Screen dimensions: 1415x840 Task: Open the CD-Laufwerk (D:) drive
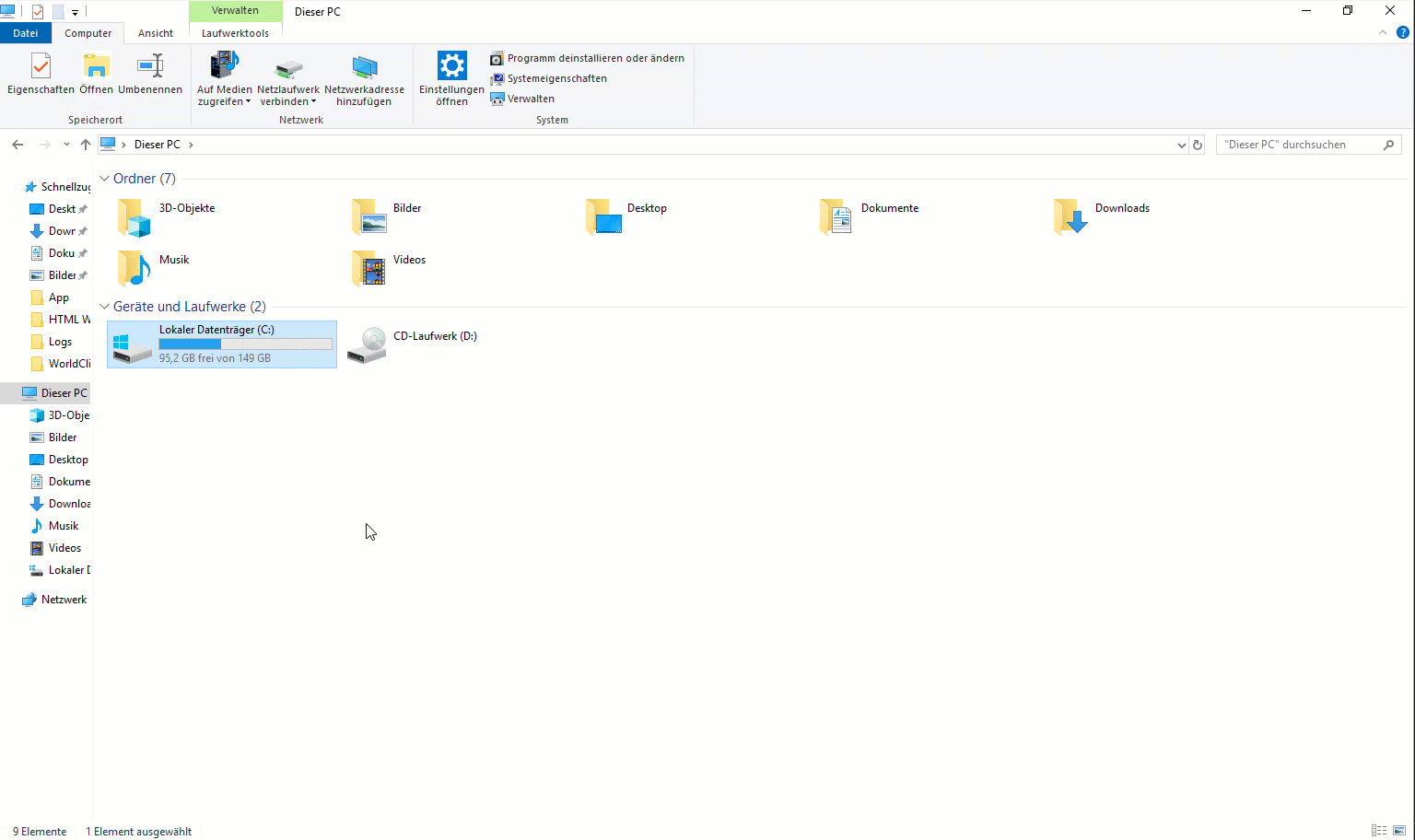(x=368, y=344)
